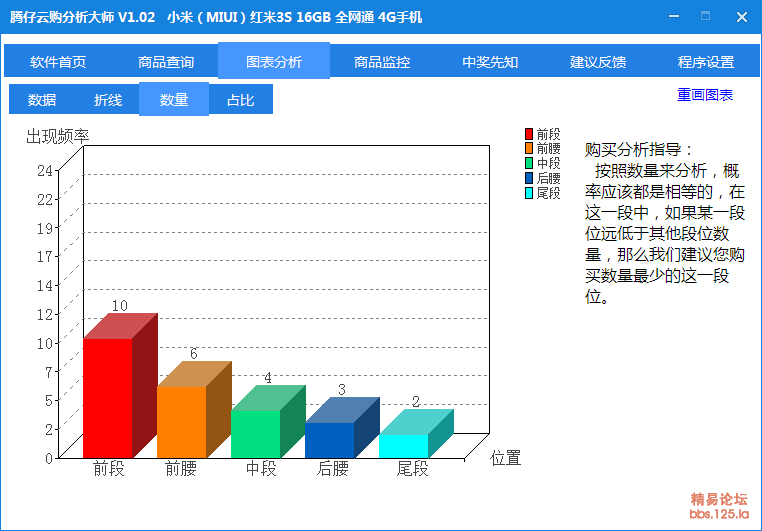Click the y-axis tick label 19

(x=45, y=228)
